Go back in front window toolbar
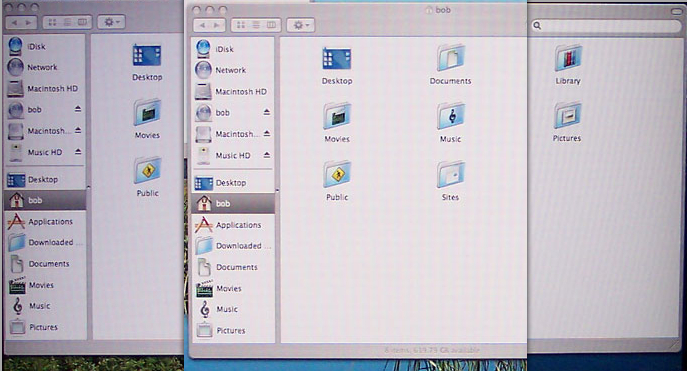This screenshot has width=687, height=371. (x=202, y=25)
